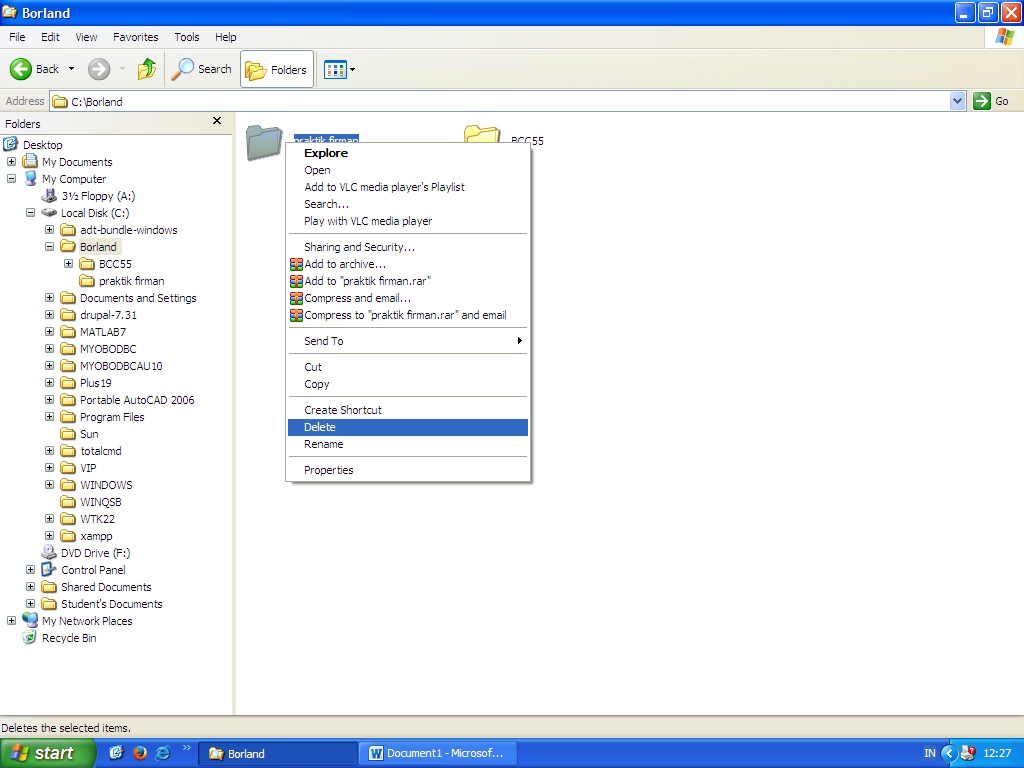Expand the Program Files tree node

(49, 416)
